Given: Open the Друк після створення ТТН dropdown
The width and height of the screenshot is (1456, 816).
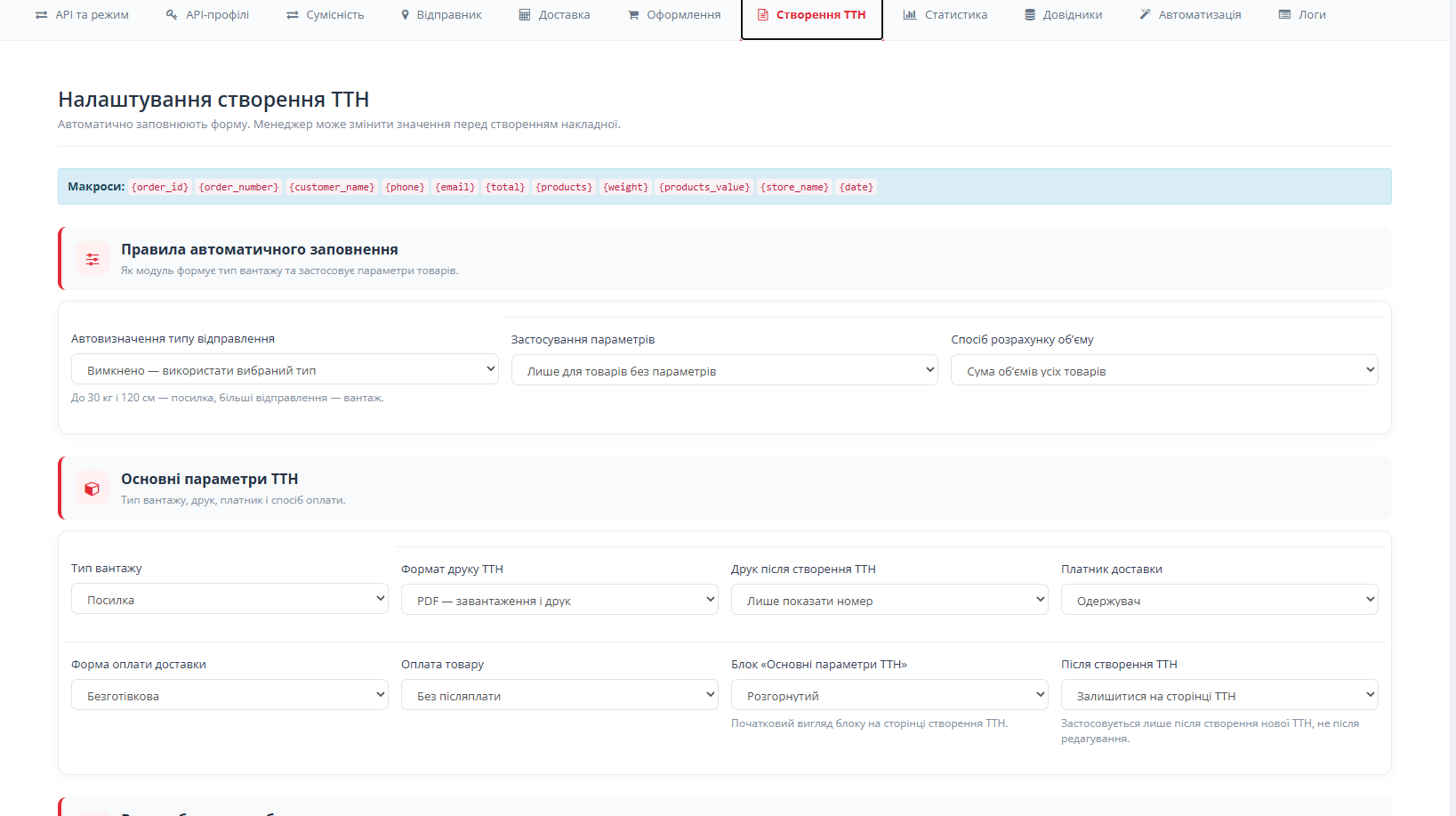Looking at the screenshot, I should [889, 601].
